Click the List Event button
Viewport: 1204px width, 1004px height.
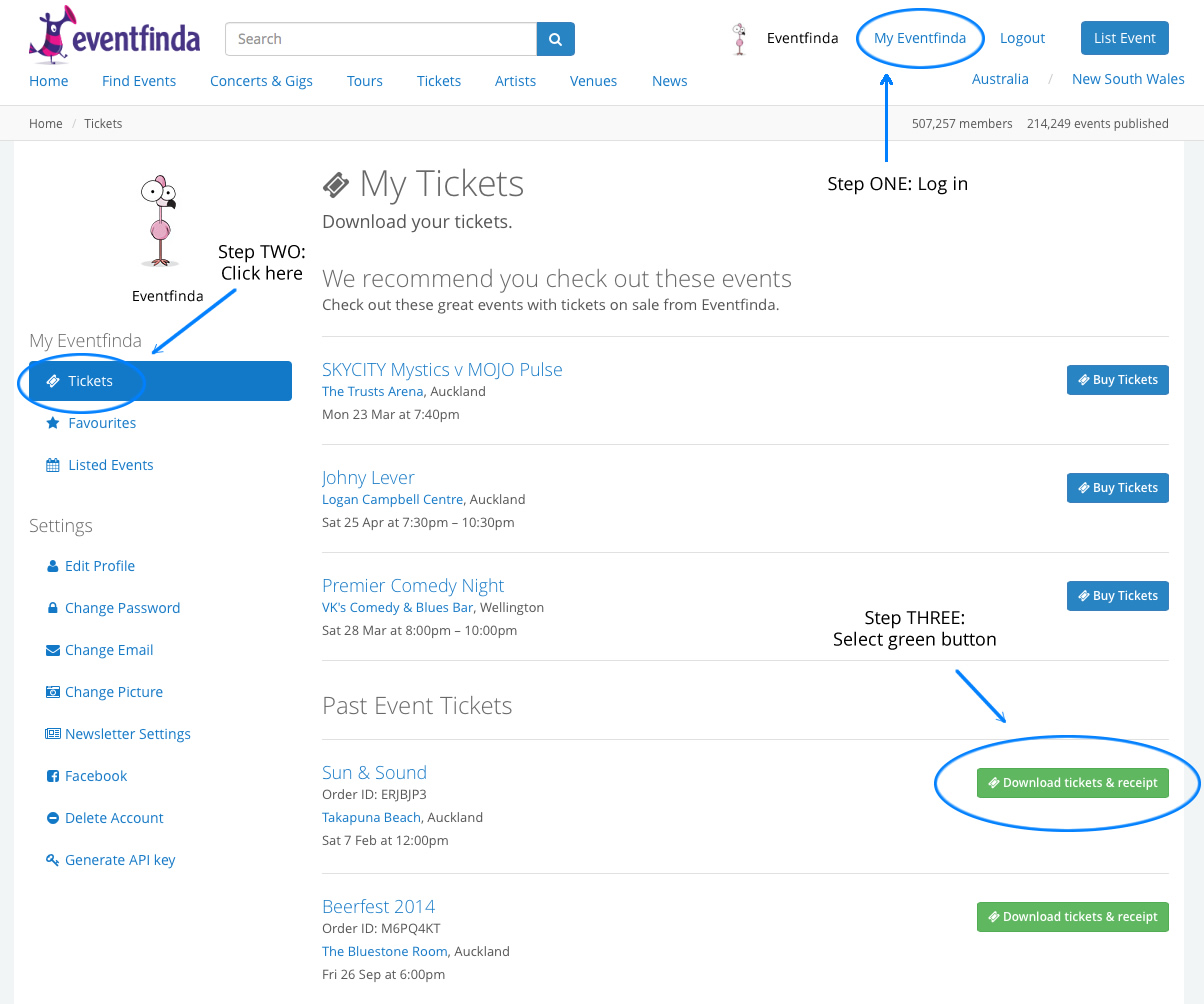1125,38
